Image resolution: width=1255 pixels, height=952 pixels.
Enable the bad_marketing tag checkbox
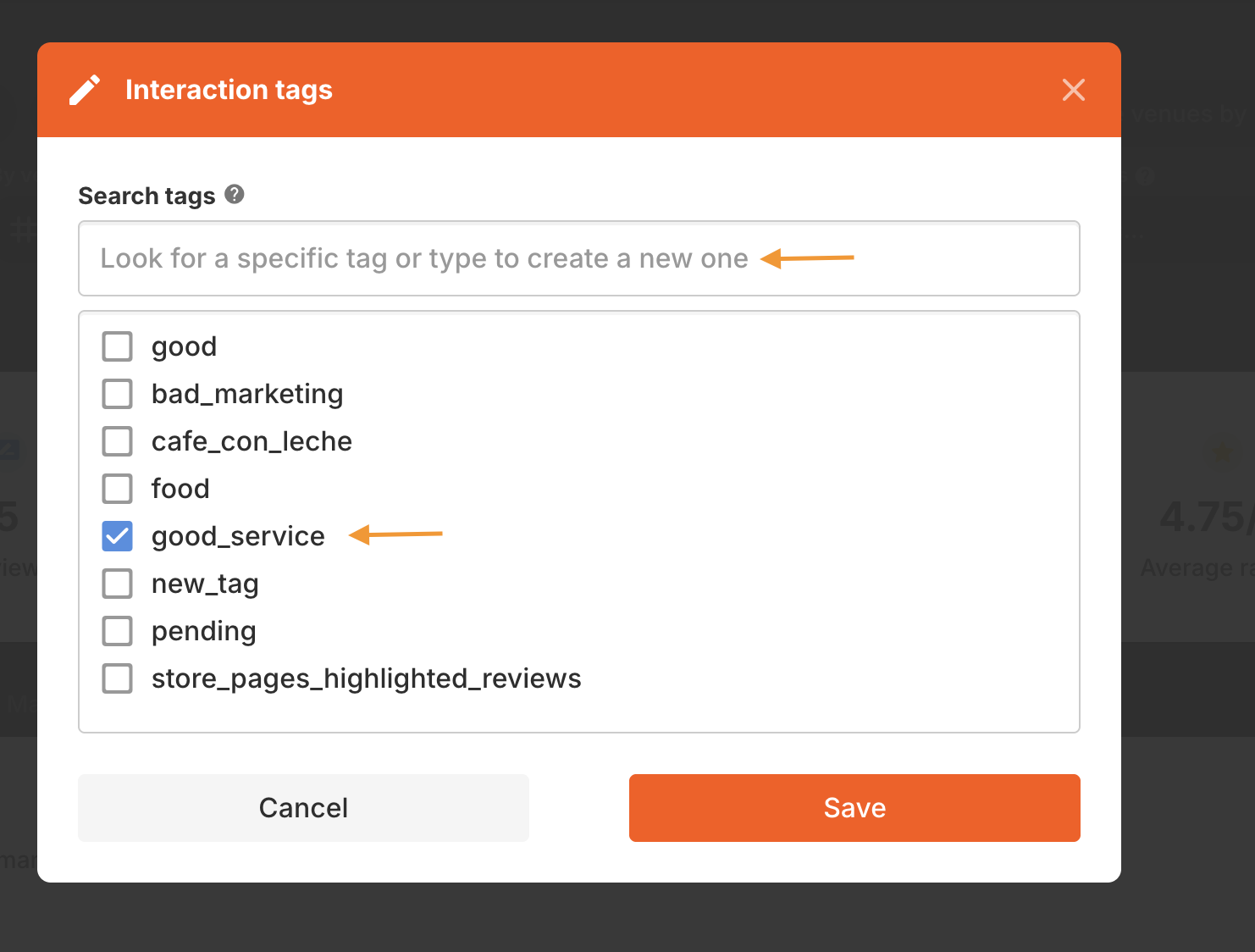coord(118,394)
